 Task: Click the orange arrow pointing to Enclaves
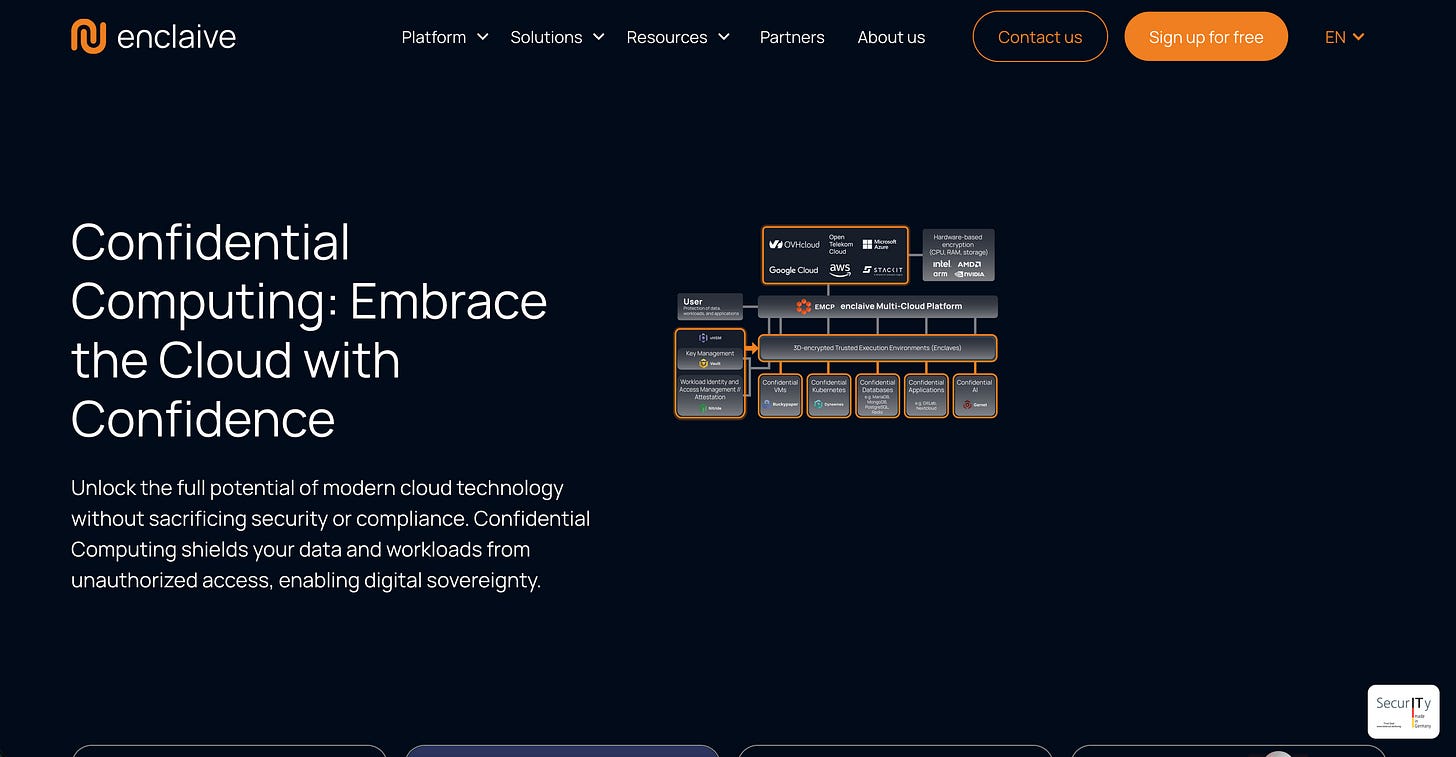tap(752, 348)
